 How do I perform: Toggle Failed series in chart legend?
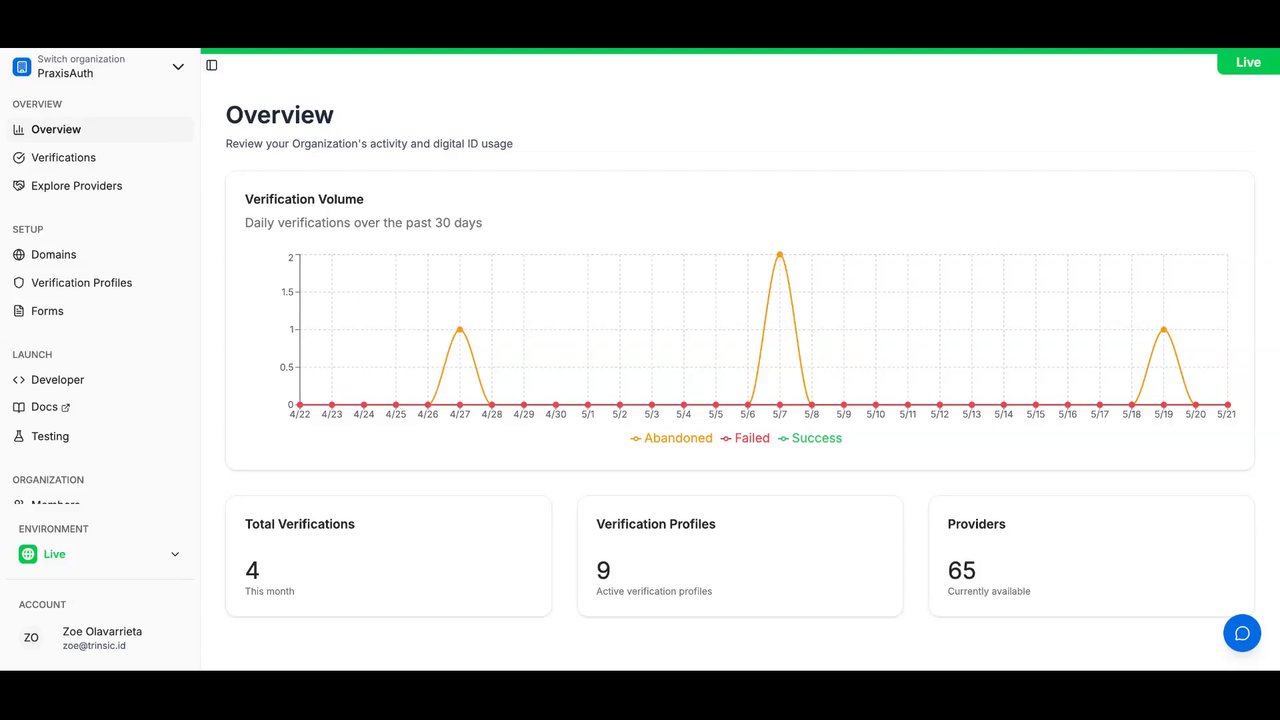[x=745, y=438]
